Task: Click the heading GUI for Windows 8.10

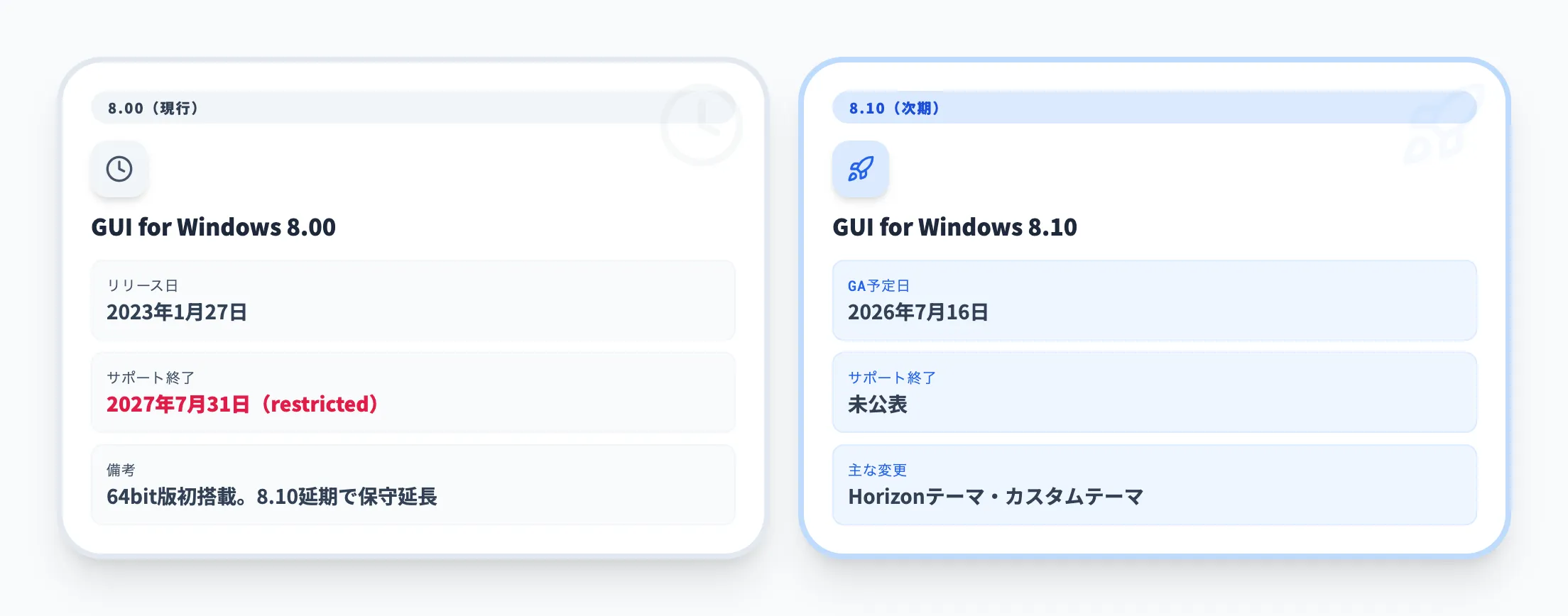Action: (x=954, y=227)
